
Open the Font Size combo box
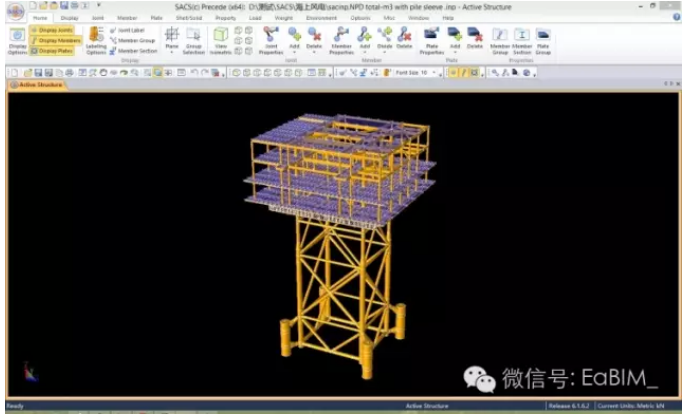[x=416, y=73]
